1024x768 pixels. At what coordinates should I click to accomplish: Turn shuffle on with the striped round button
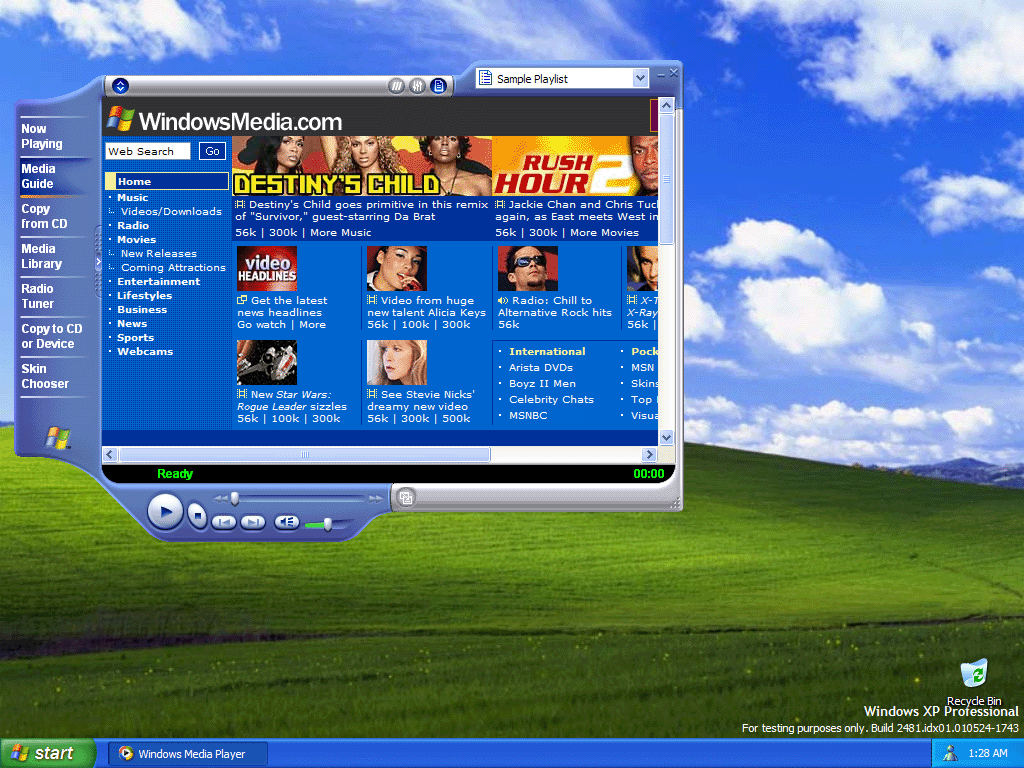396,86
